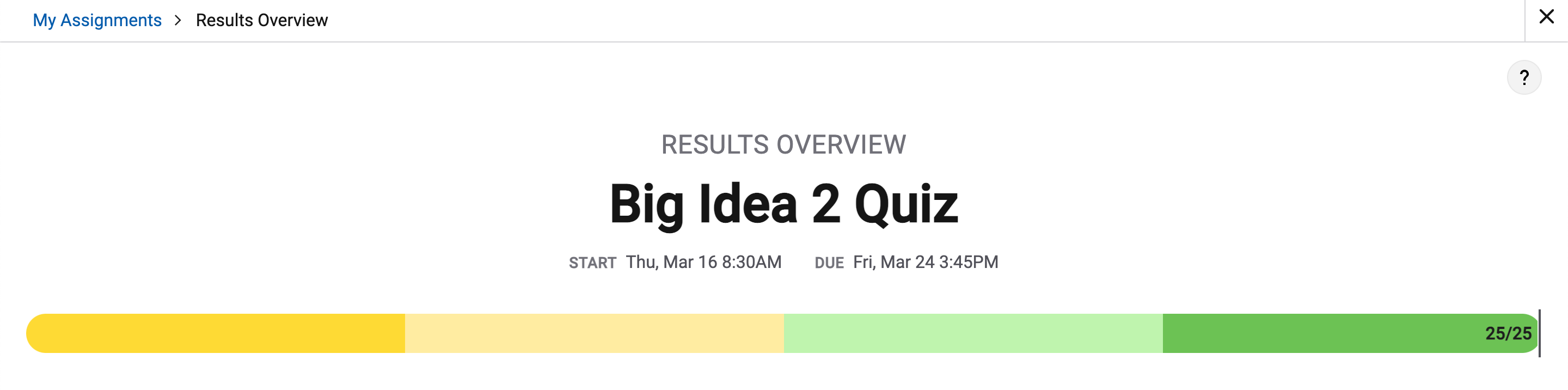
Task: Click the word Assignments in breadcrumb link
Action: click(x=111, y=20)
